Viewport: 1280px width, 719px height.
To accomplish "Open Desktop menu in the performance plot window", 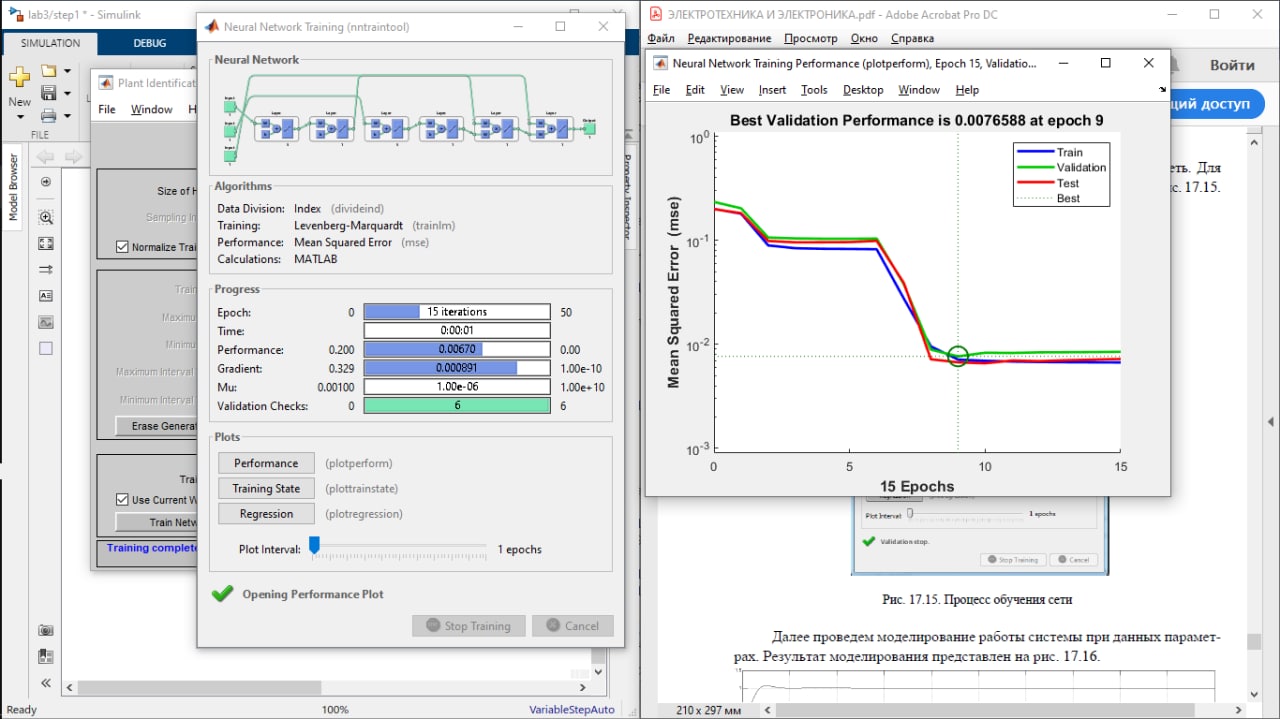I will pos(863,90).
